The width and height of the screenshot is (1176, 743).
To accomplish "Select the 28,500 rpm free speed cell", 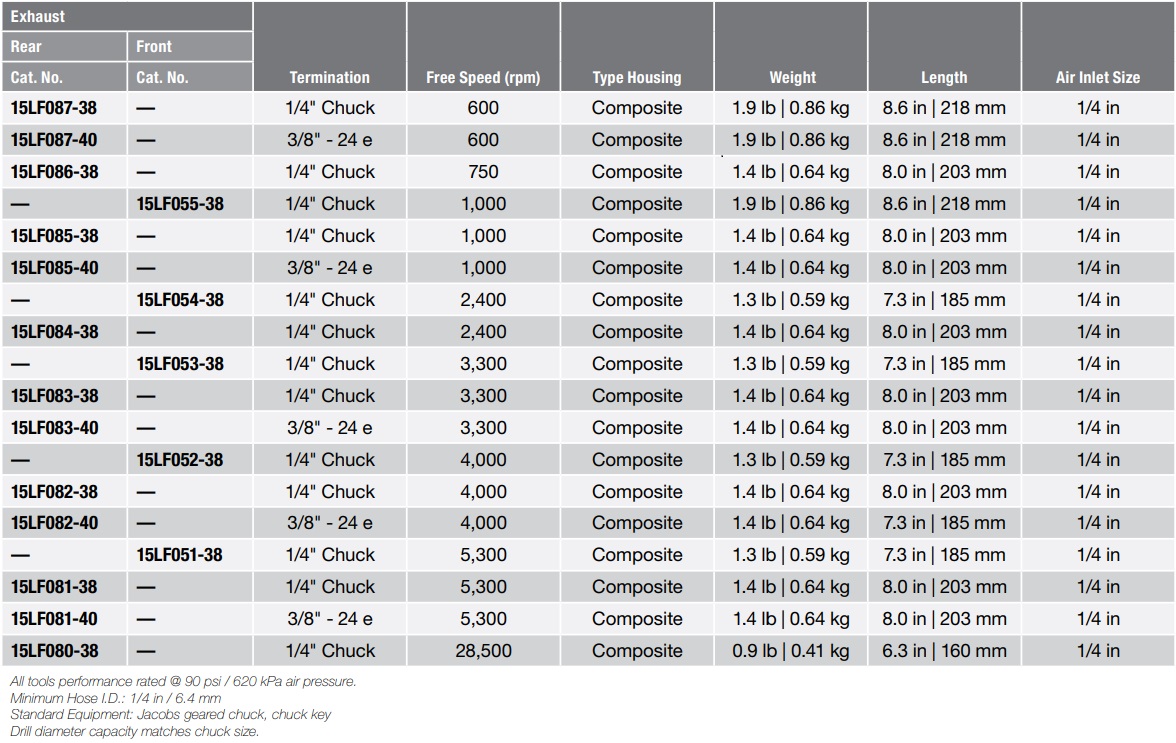I will 483,651.
